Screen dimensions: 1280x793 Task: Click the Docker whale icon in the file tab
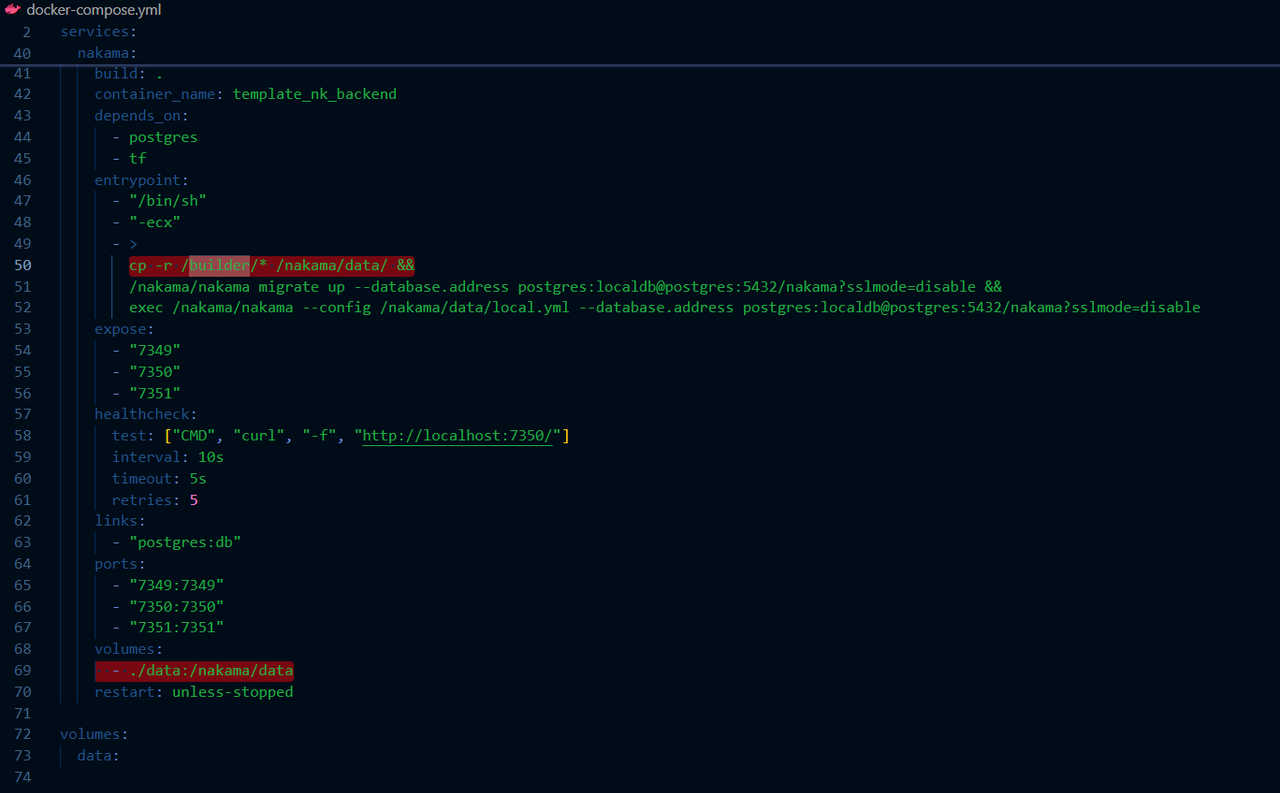13,10
